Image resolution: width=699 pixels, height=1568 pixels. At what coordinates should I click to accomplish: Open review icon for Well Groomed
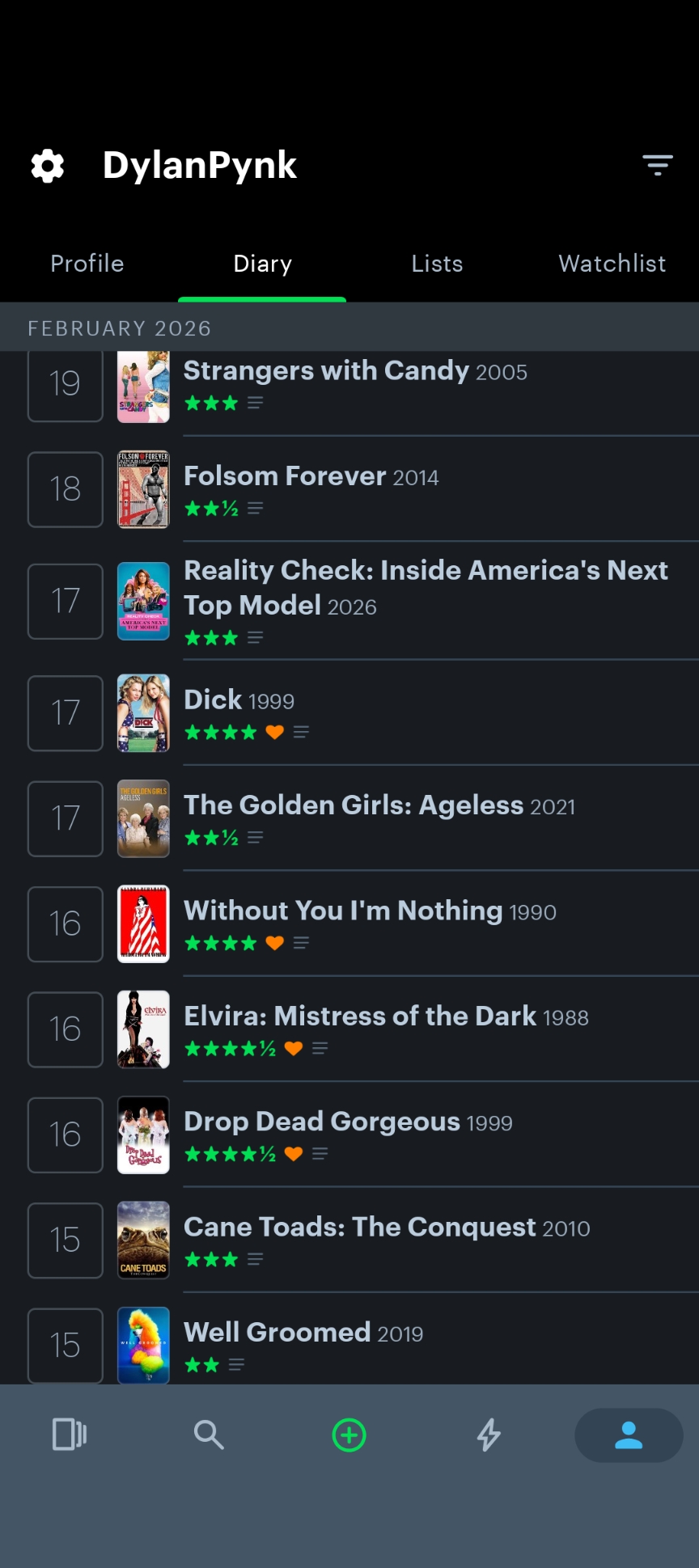pyautogui.click(x=236, y=1364)
